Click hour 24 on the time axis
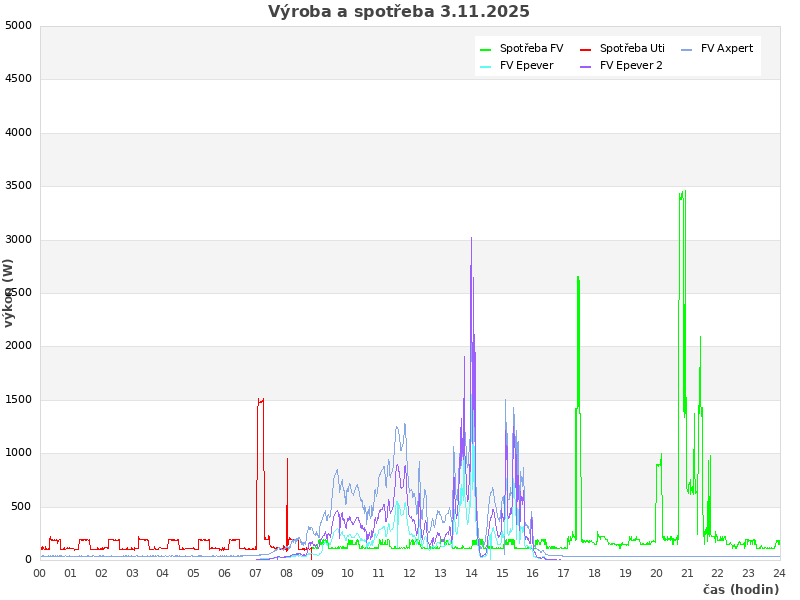 [x=779, y=573]
